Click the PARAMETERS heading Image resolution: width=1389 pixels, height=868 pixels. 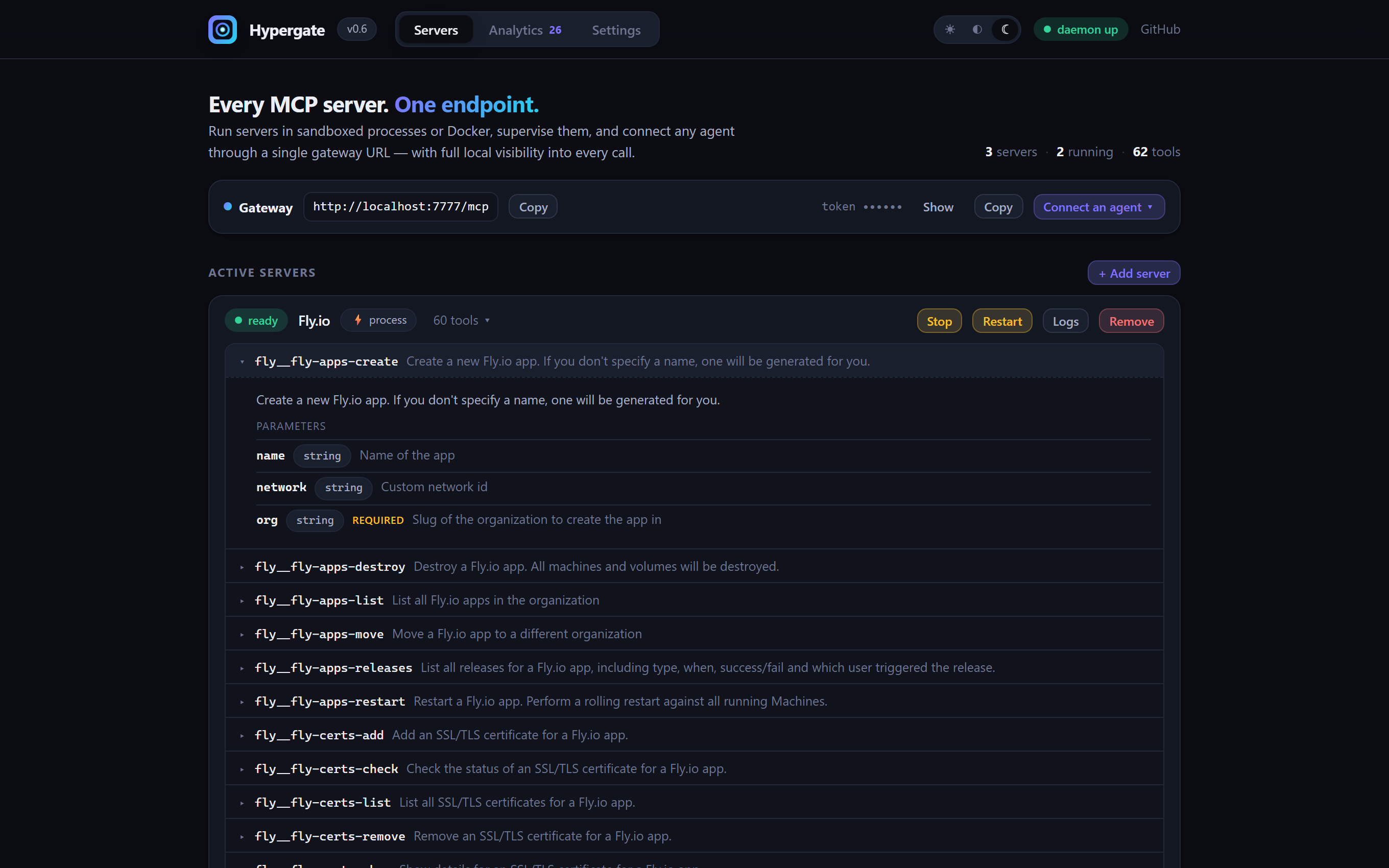tap(291, 426)
